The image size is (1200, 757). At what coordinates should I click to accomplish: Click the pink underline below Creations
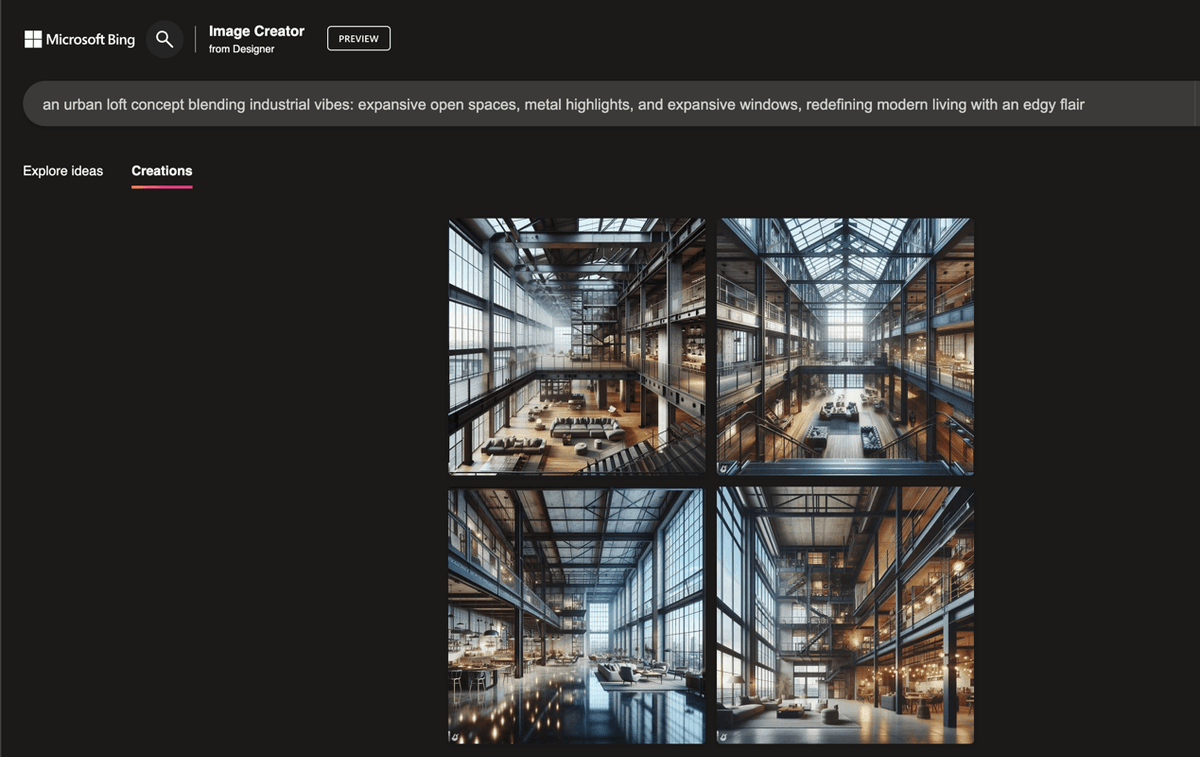162,186
